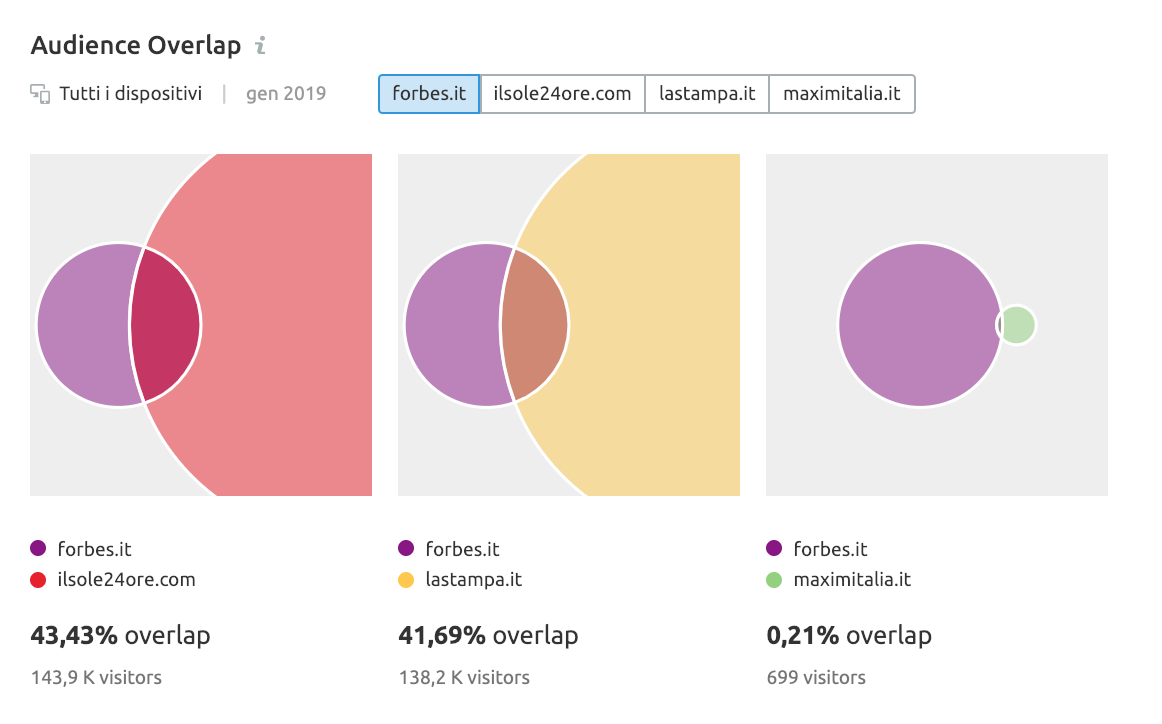Click the 138,2 K visitors text
Viewport: 1162px width, 724px height.
pos(465,678)
